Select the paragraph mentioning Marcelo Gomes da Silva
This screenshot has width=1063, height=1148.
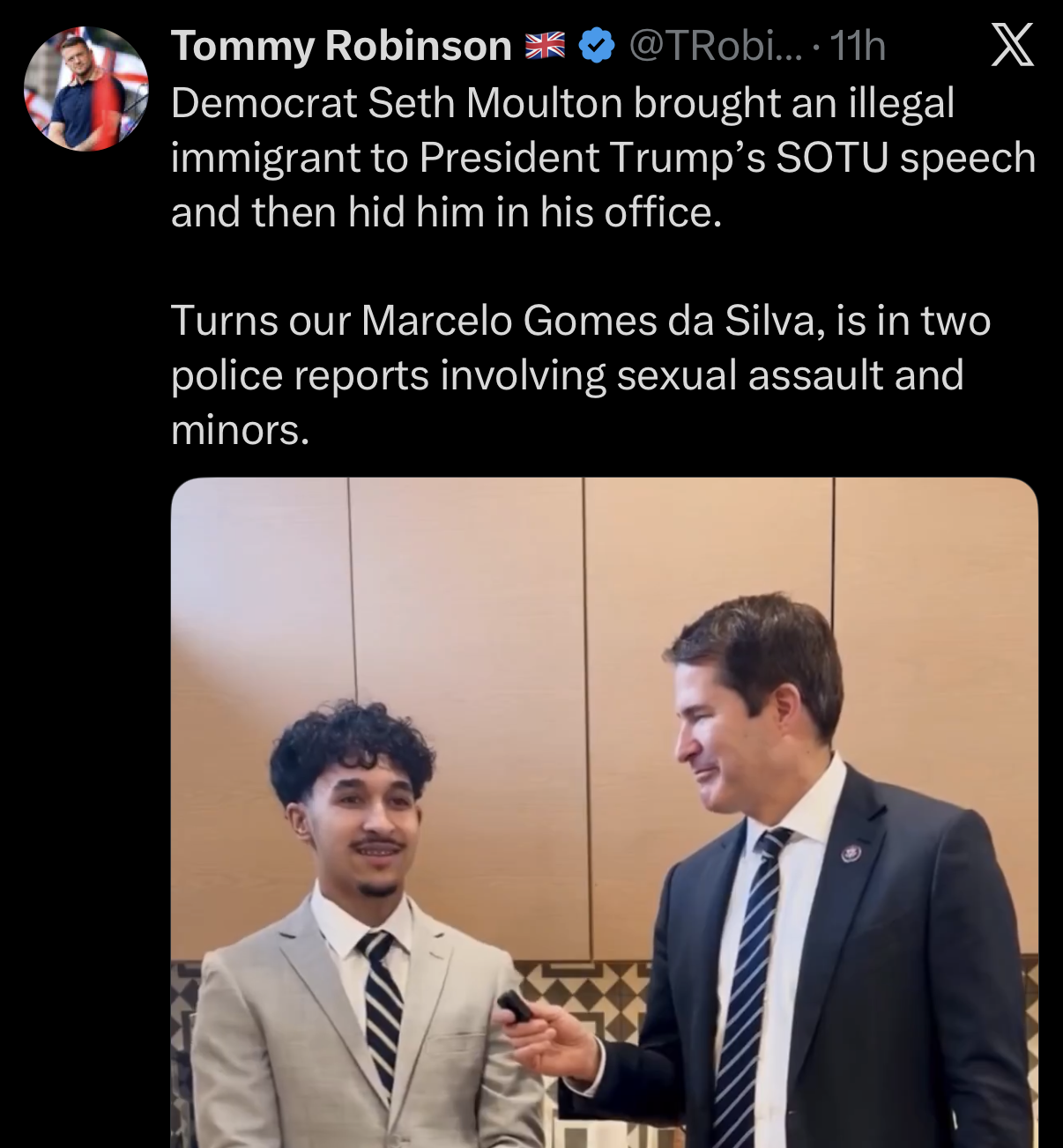pos(581,374)
